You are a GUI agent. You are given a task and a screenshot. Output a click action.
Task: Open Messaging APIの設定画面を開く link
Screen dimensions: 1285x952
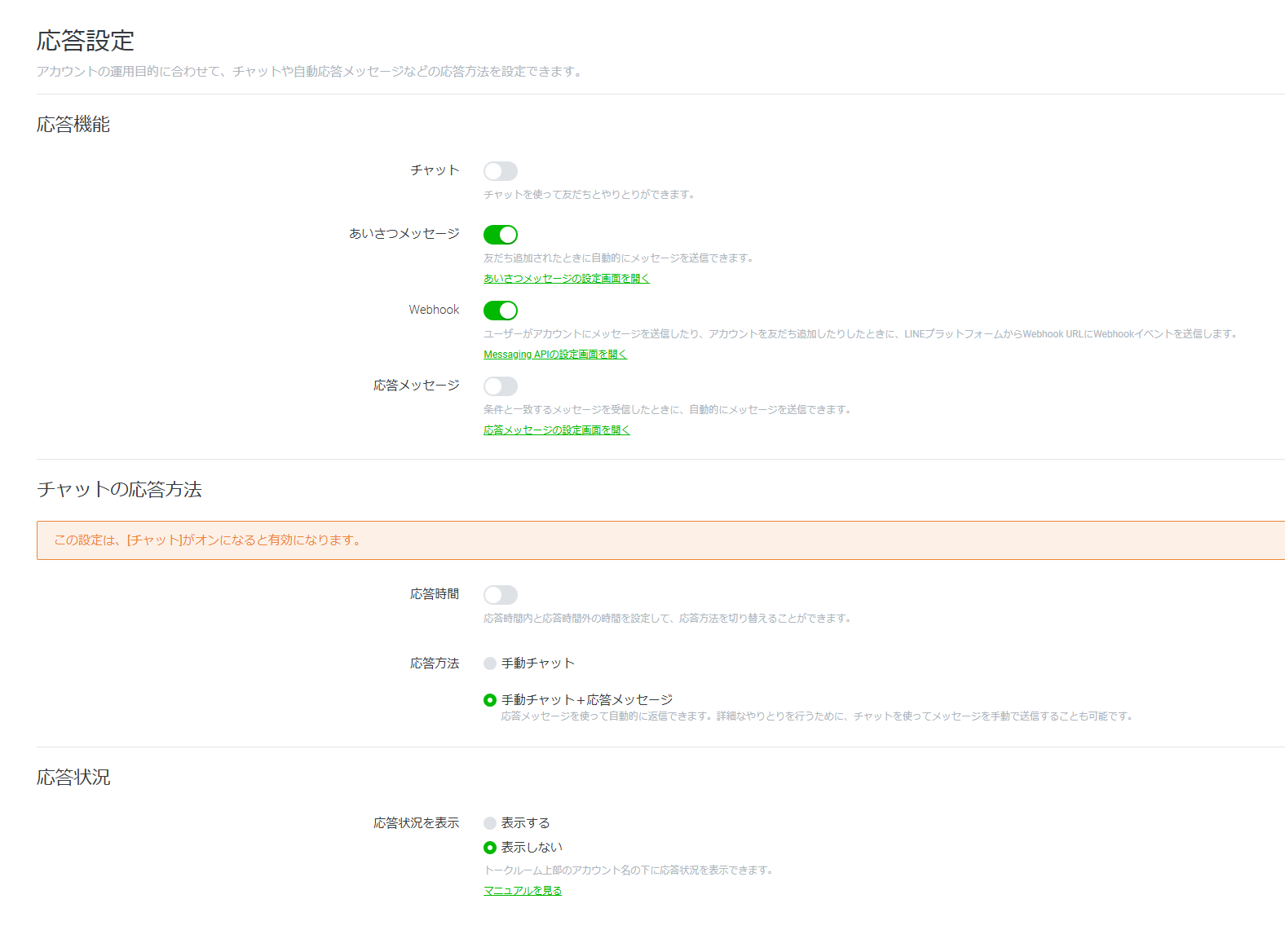coord(555,355)
